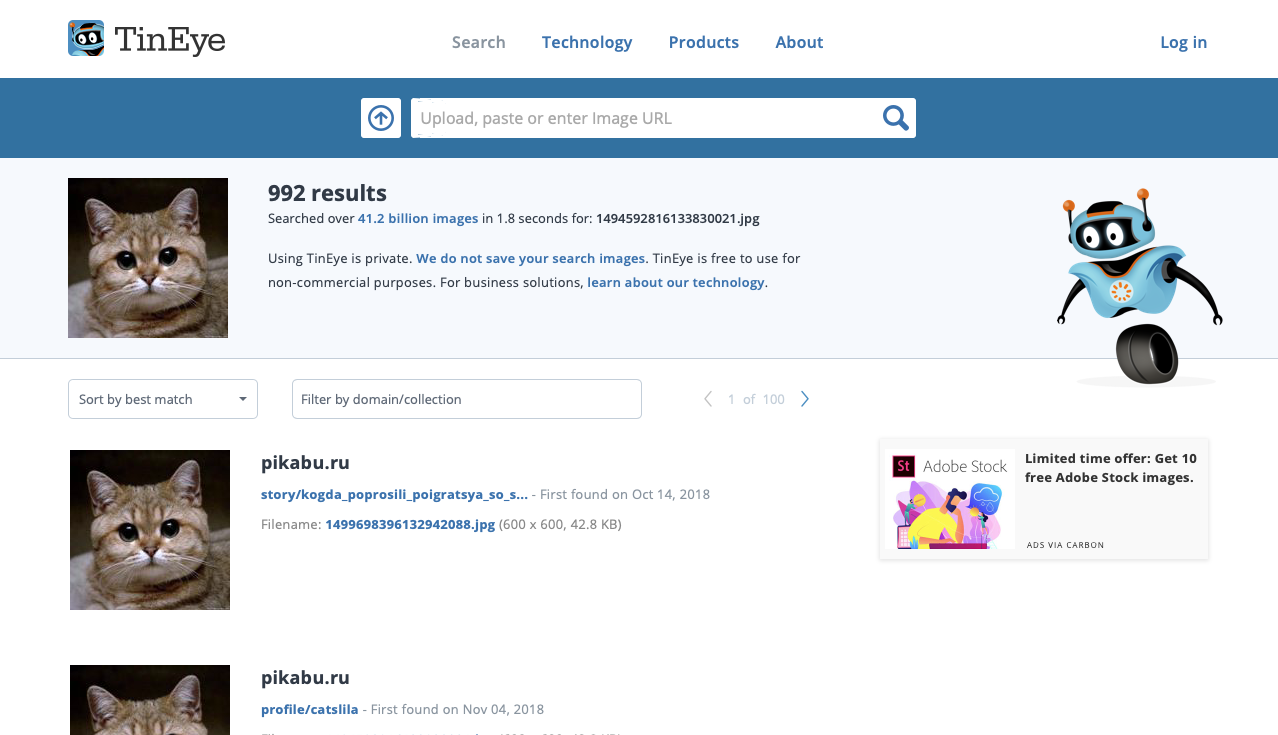
Task: Open the Sort by best match dropdown
Action: coord(163,399)
